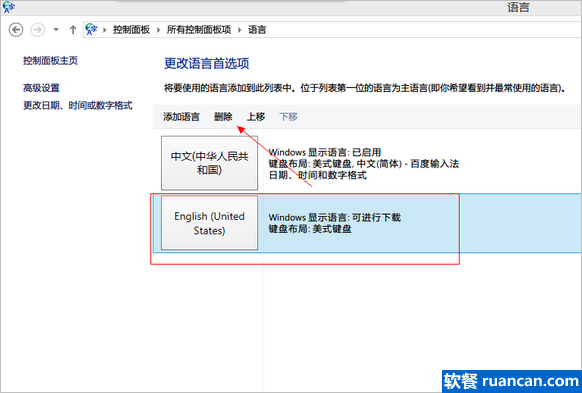Click the 语言 window title text
Viewport: 582px width, 393px height.
[518, 7]
